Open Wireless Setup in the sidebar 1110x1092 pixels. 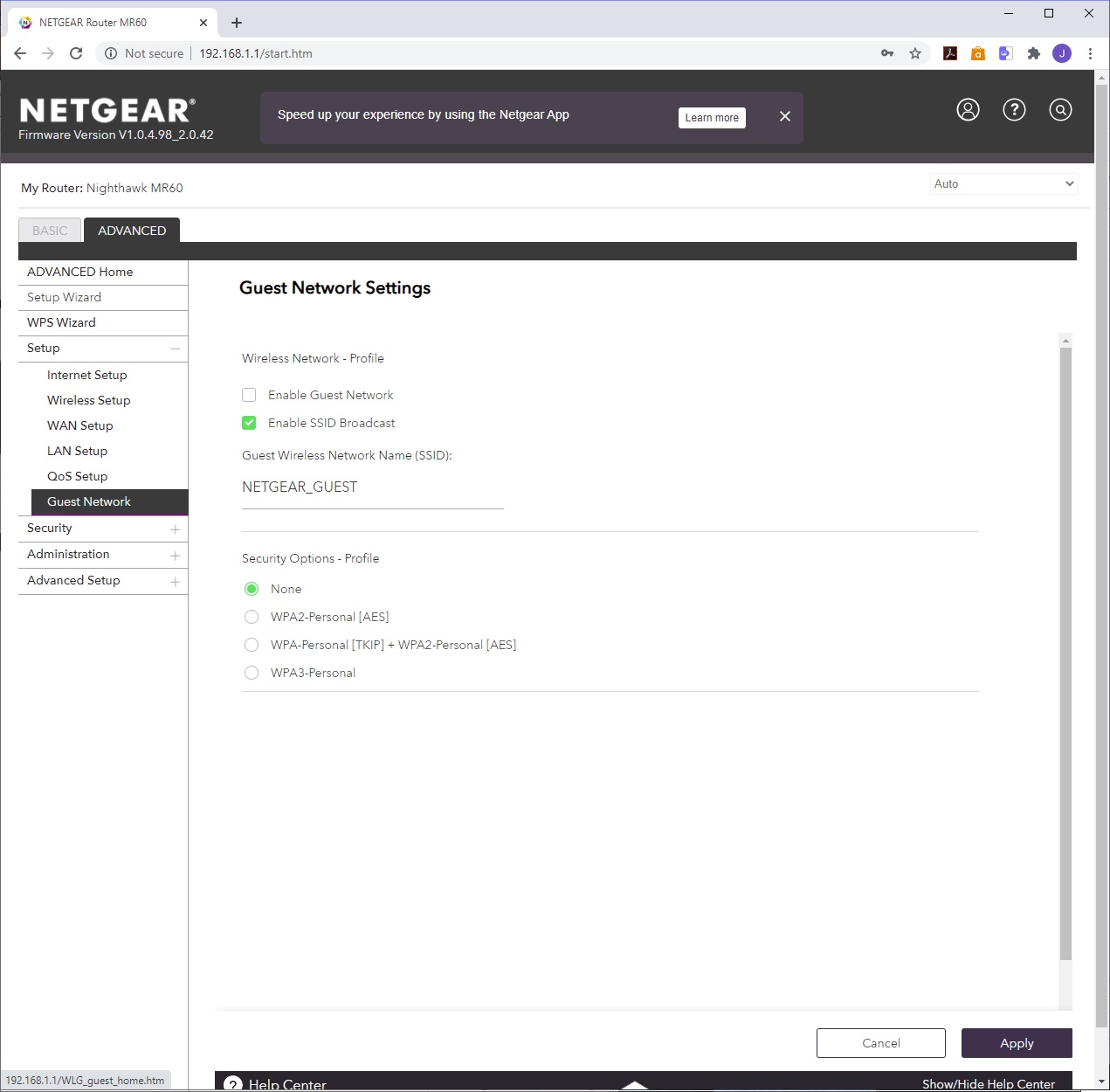click(89, 400)
